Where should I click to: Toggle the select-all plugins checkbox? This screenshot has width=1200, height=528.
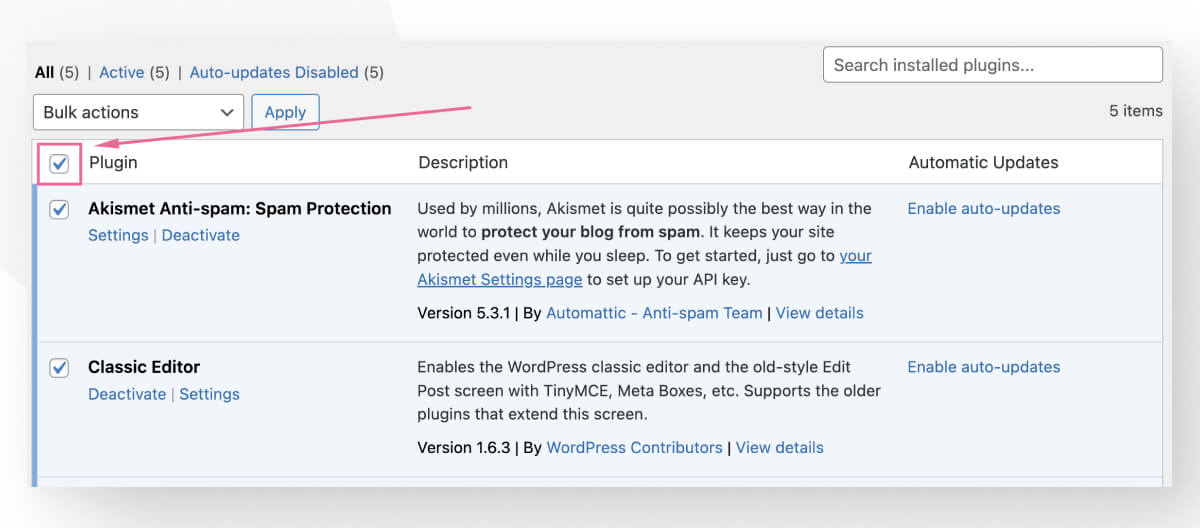[59, 163]
